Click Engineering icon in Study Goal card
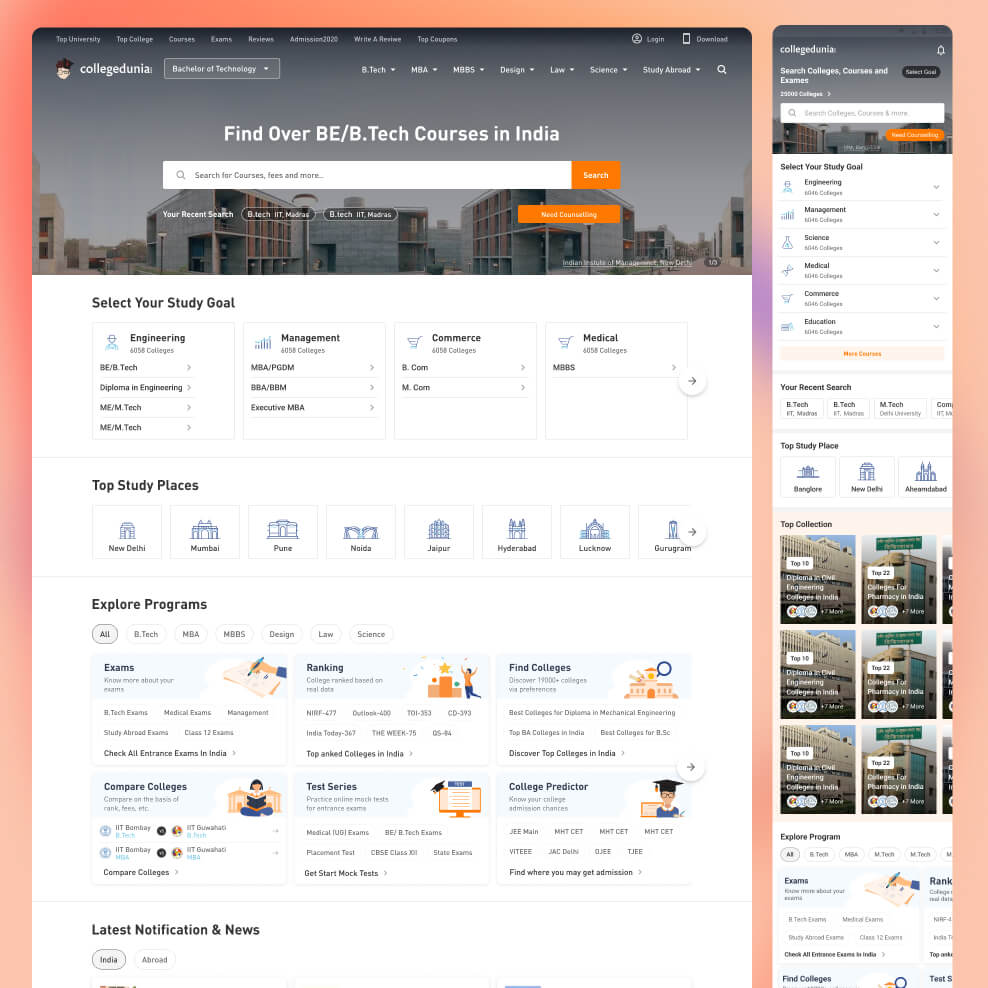Screen dimensions: 988x988 (112, 342)
